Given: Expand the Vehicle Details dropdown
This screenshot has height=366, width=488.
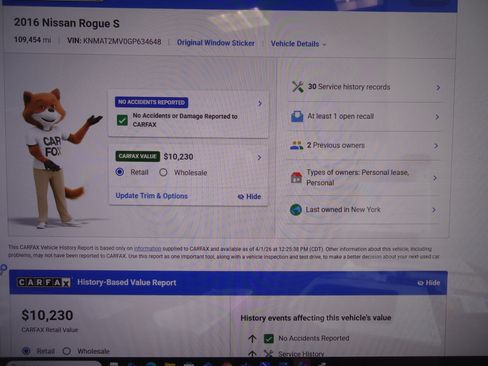Looking at the screenshot, I should [x=298, y=44].
